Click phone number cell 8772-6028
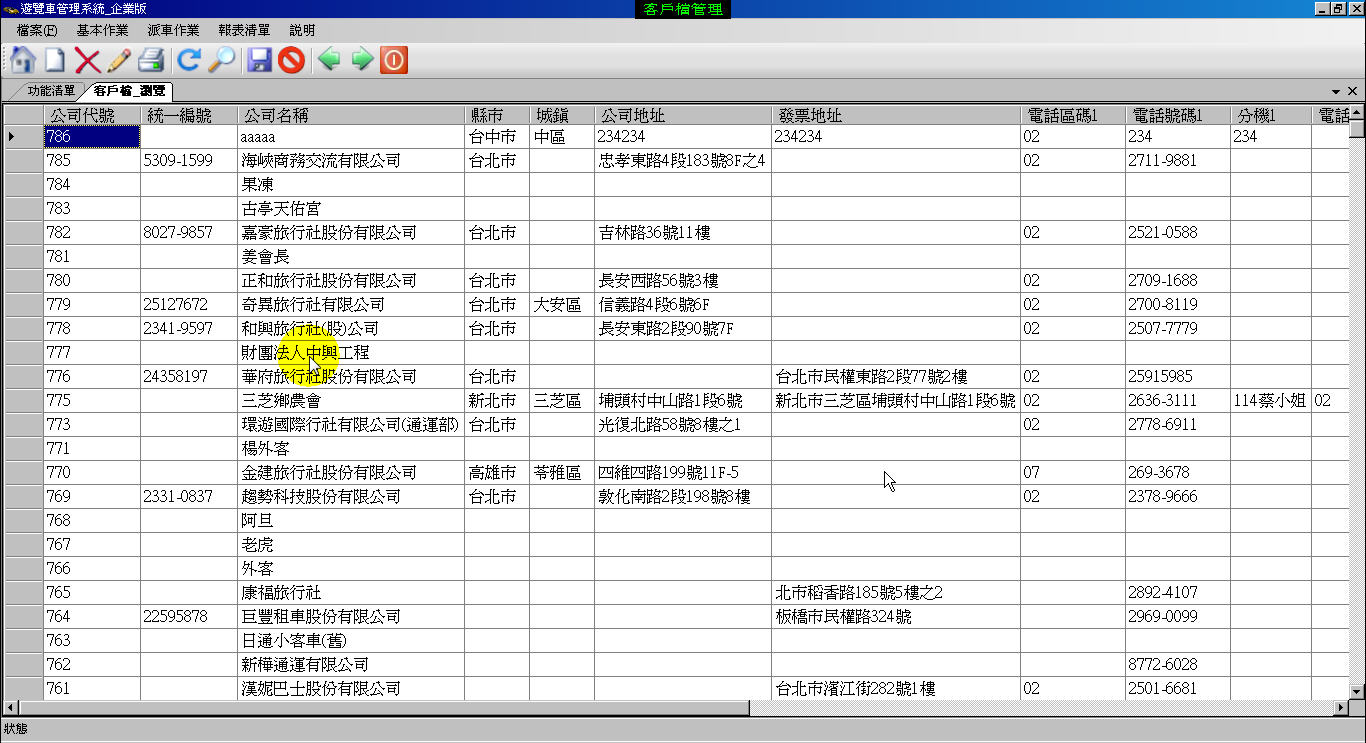 click(1178, 664)
